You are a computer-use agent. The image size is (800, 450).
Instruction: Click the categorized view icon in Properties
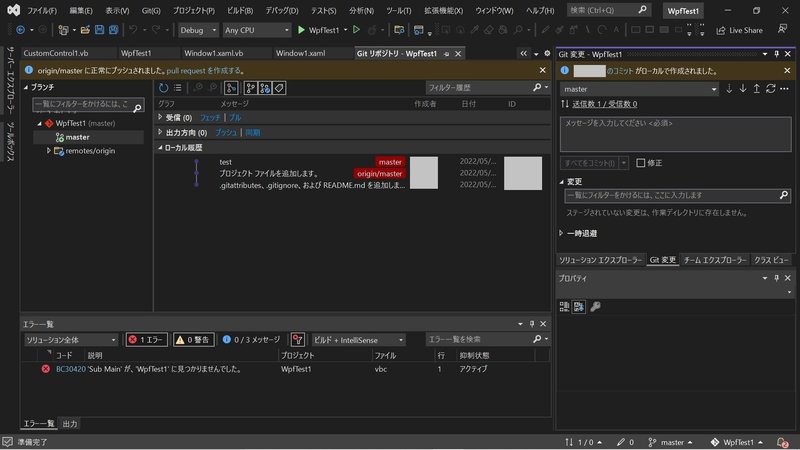(564, 307)
